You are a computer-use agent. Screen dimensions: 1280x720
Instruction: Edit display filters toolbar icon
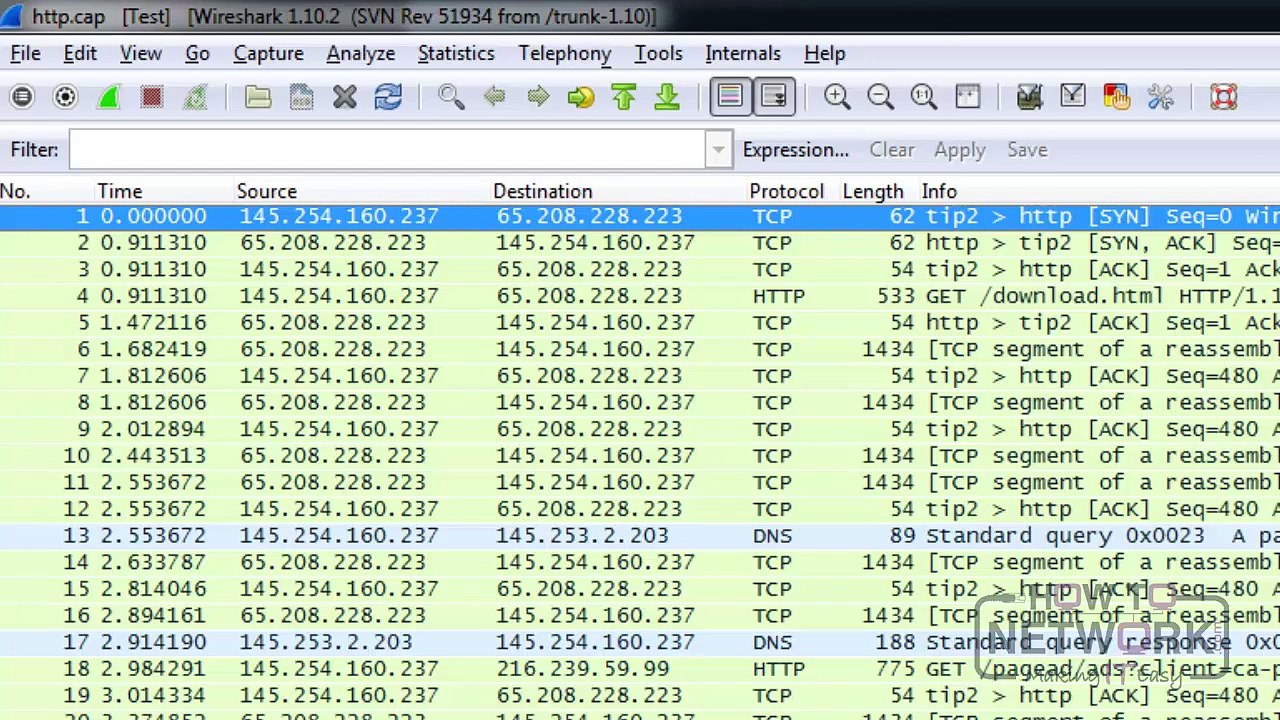[1073, 97]
